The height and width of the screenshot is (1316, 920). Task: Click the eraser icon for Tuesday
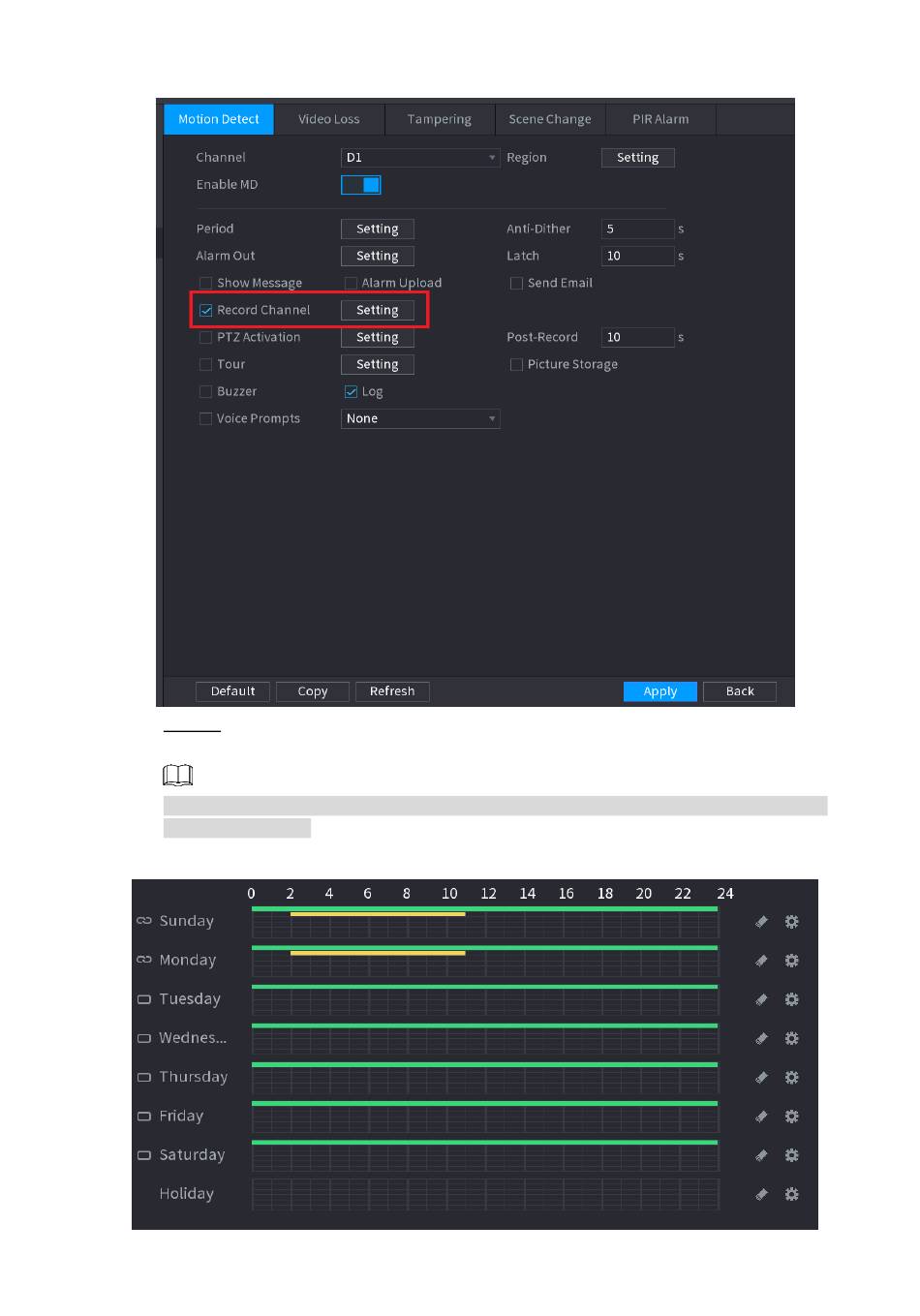pos(761,999)
